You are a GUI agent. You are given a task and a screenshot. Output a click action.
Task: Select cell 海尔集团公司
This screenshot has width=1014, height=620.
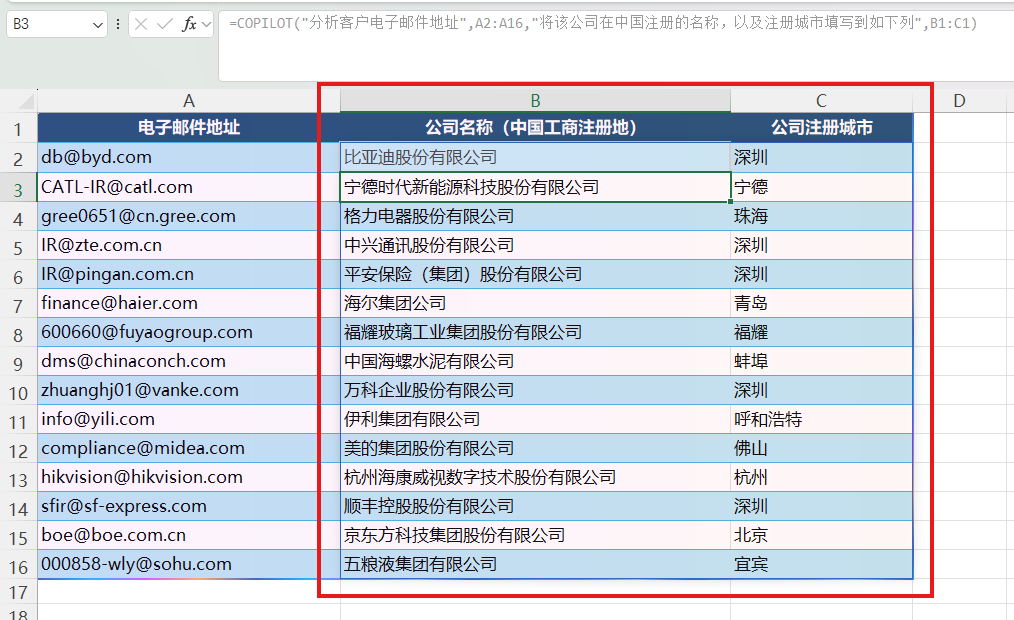click(535, 303)
